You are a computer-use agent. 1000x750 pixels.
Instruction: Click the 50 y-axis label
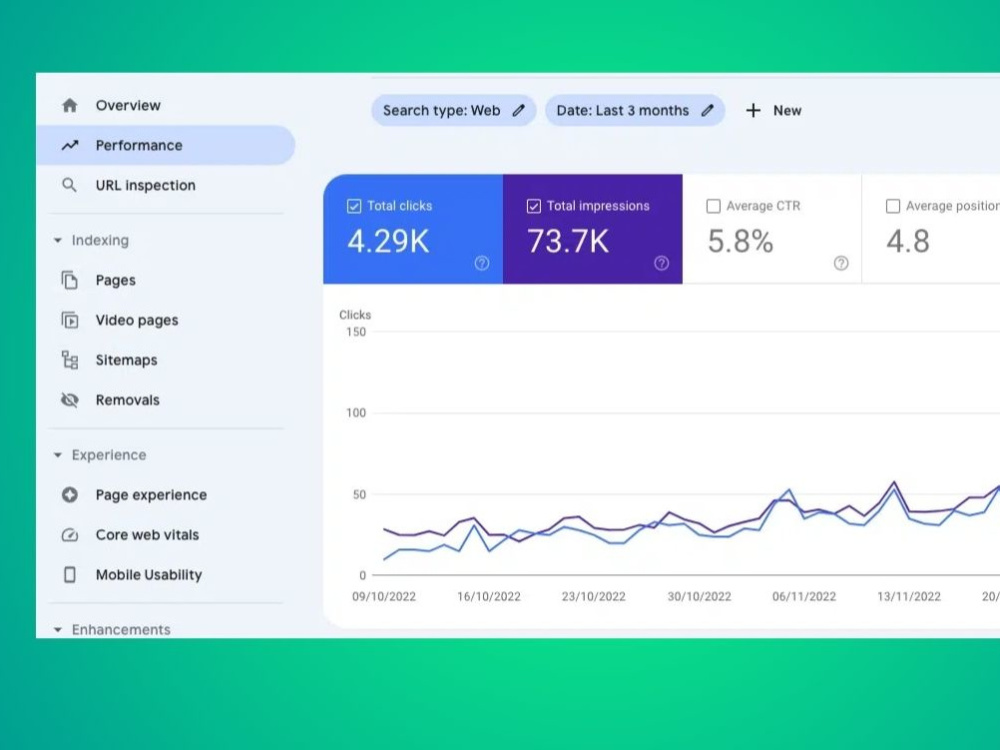(360, 495)
